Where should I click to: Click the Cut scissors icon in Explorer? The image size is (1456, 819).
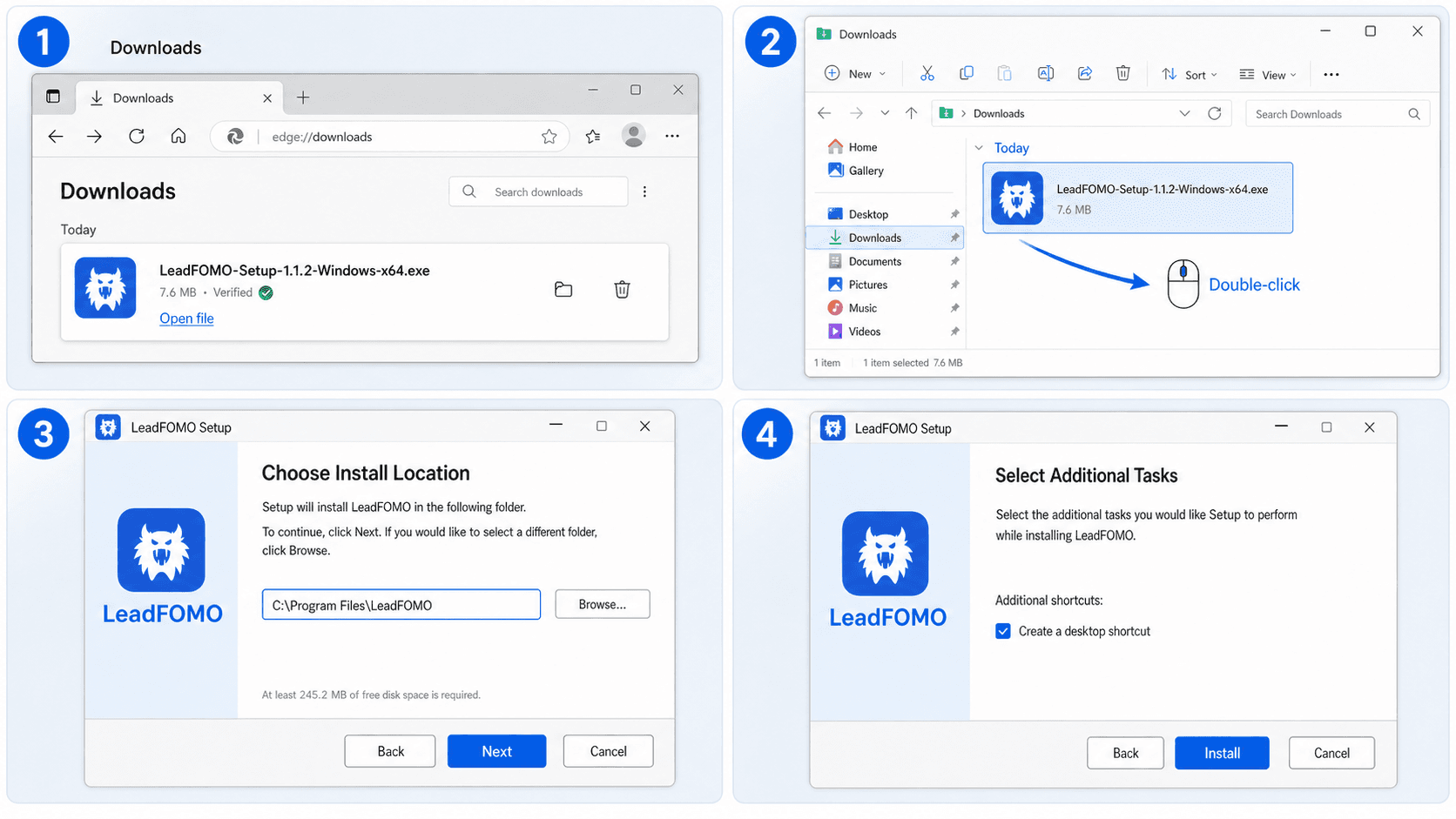pyautogui.click(x=927, y=74)
